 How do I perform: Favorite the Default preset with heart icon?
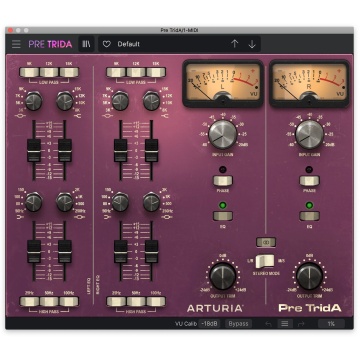coord(107,44)
